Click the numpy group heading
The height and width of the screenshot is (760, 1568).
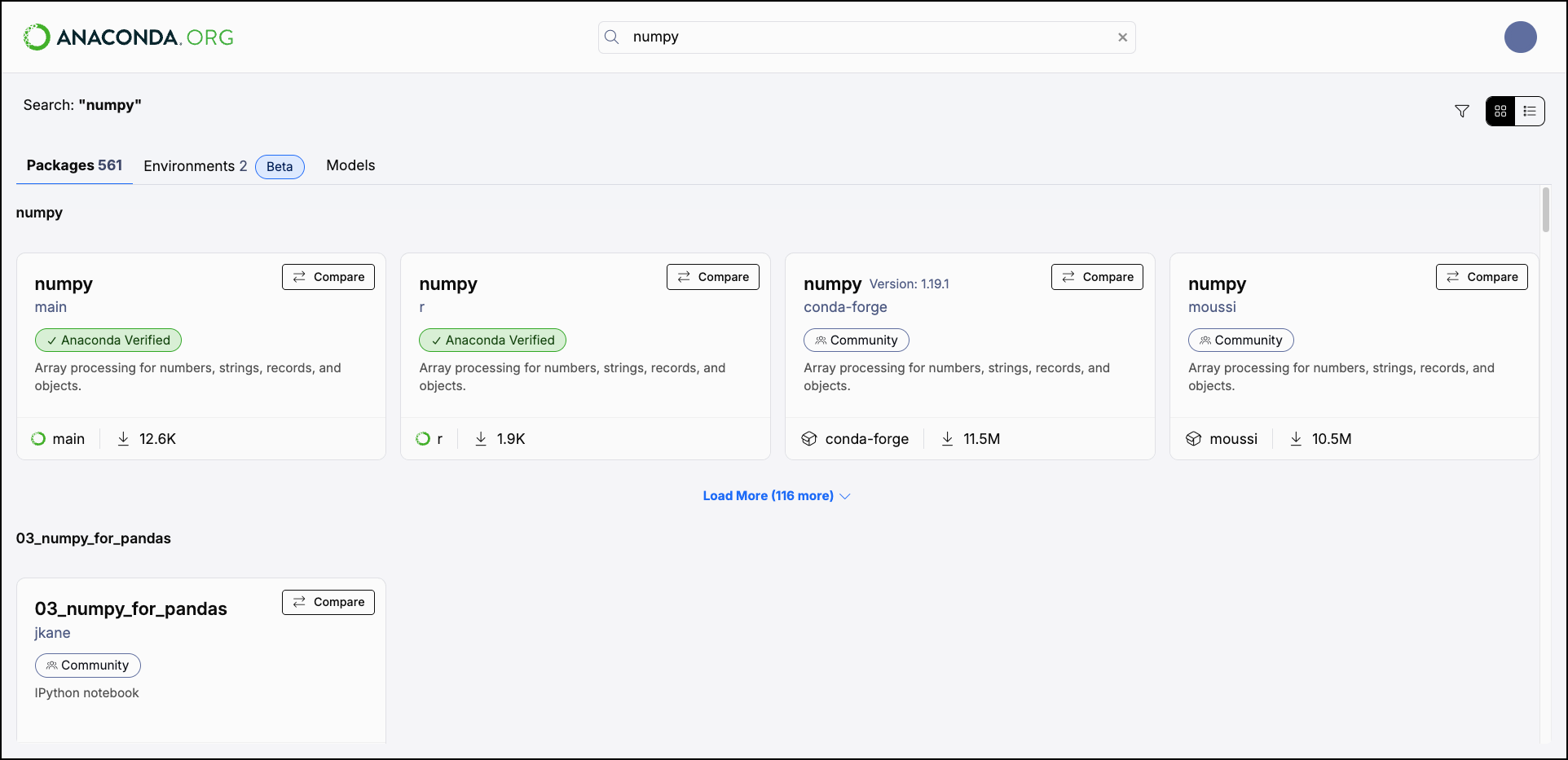[39, 213]
